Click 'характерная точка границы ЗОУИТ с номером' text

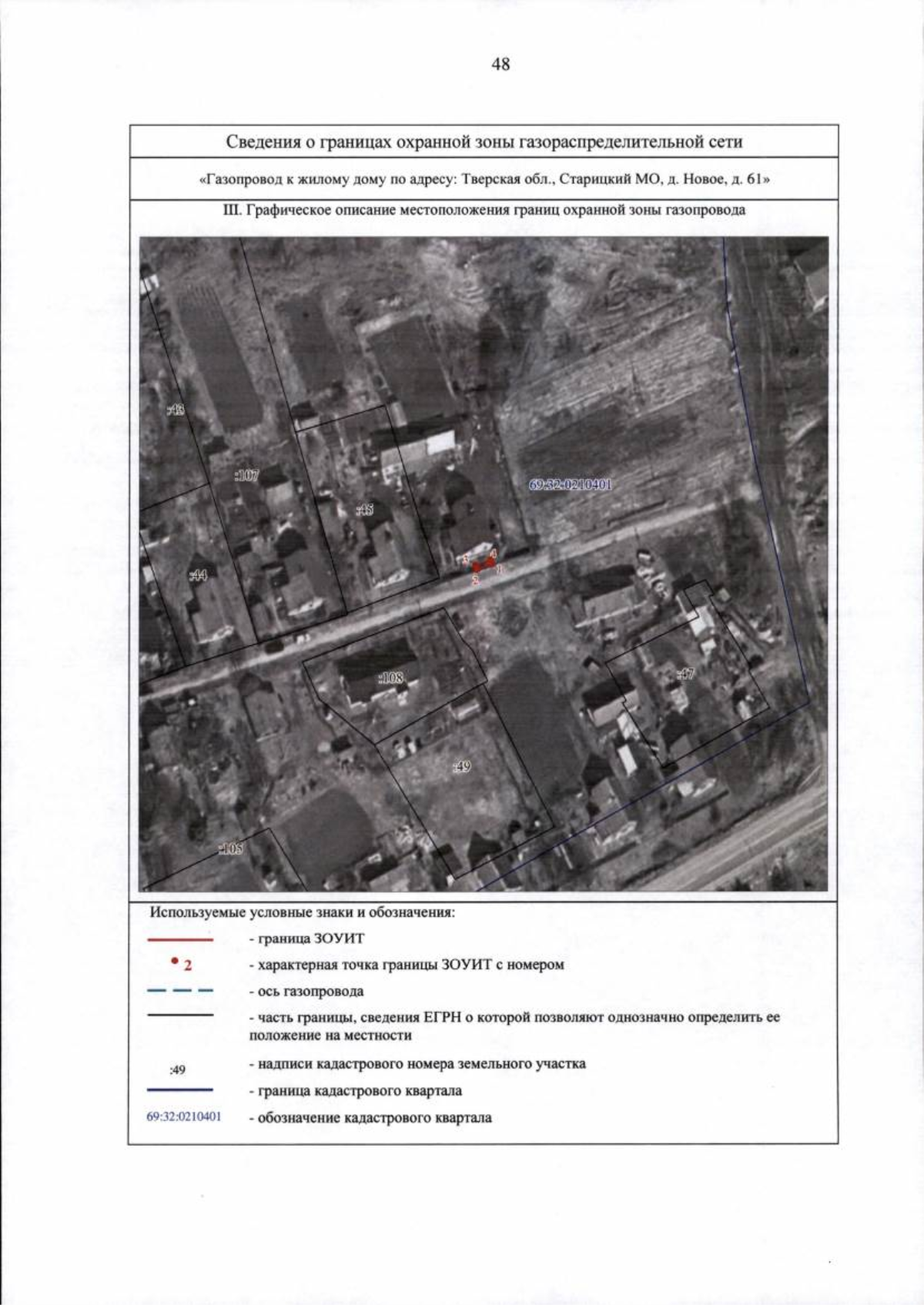click(x=407, y=965)
